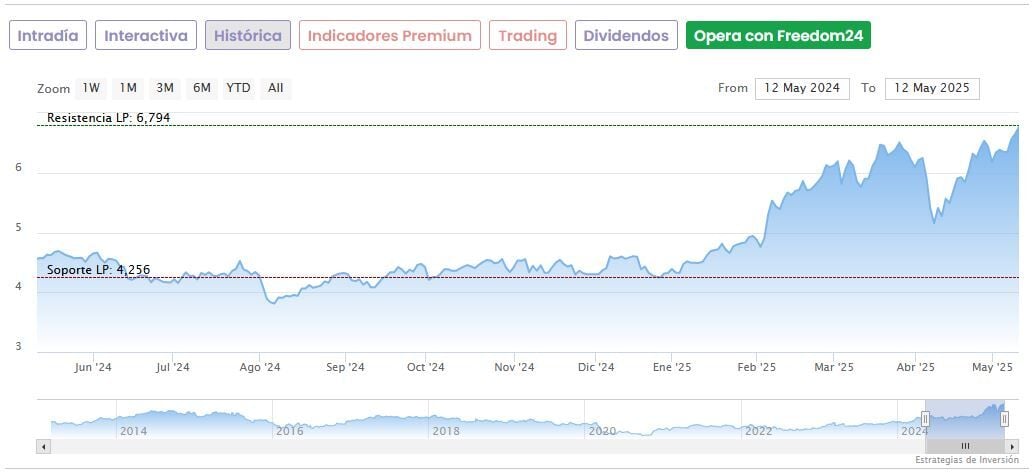Image resolution: width=1033 pixels, height=475 pixels.
Task: Select the 1W zoom range
Action: click(x=91, y=88)
